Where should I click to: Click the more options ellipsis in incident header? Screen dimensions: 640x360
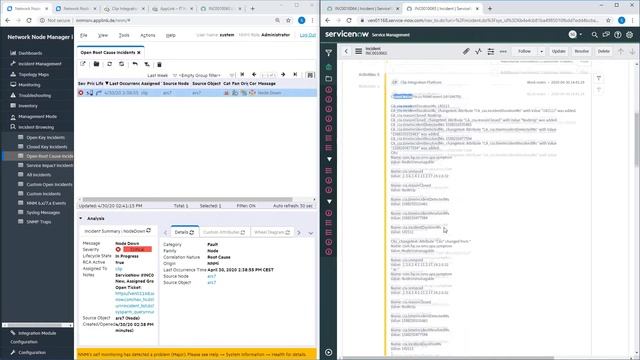(x=503, y=51)
